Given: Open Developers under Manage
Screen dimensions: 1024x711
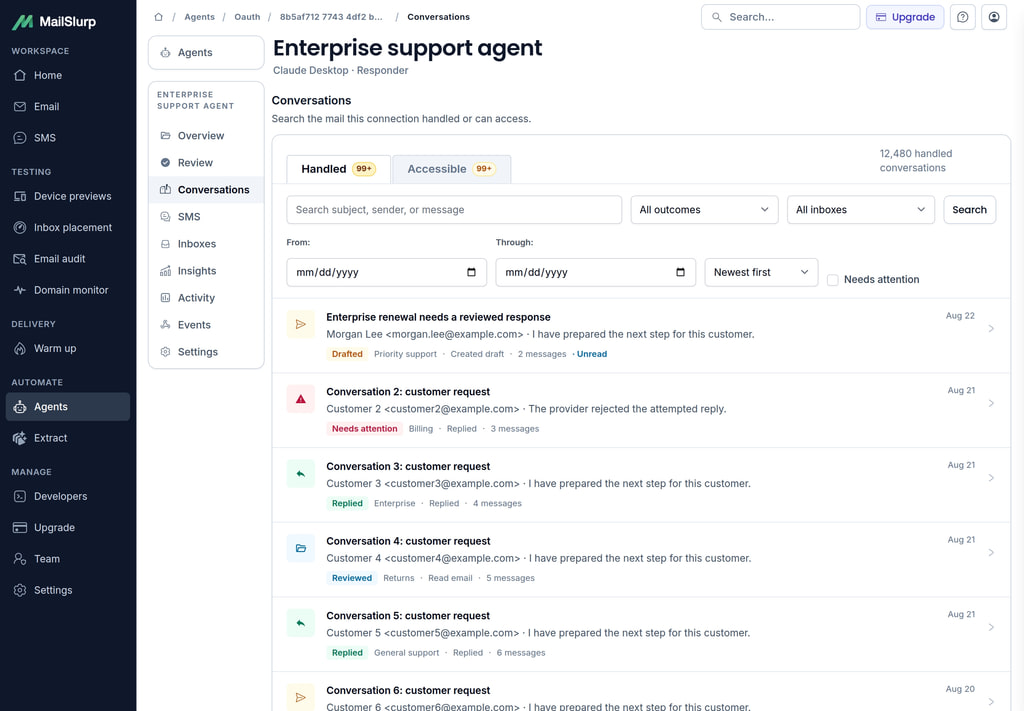Looking at the screenshot, I should pos(68,496).
